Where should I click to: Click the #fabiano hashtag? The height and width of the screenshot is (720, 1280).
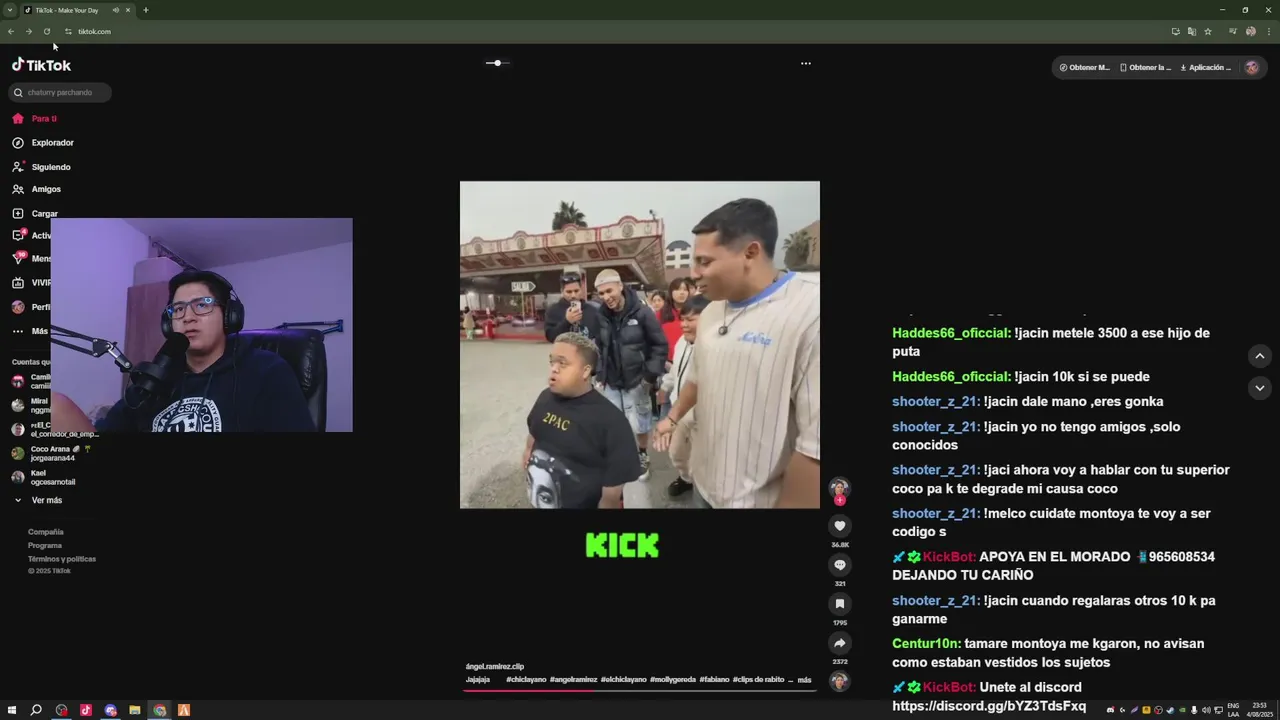coord(714,680)
